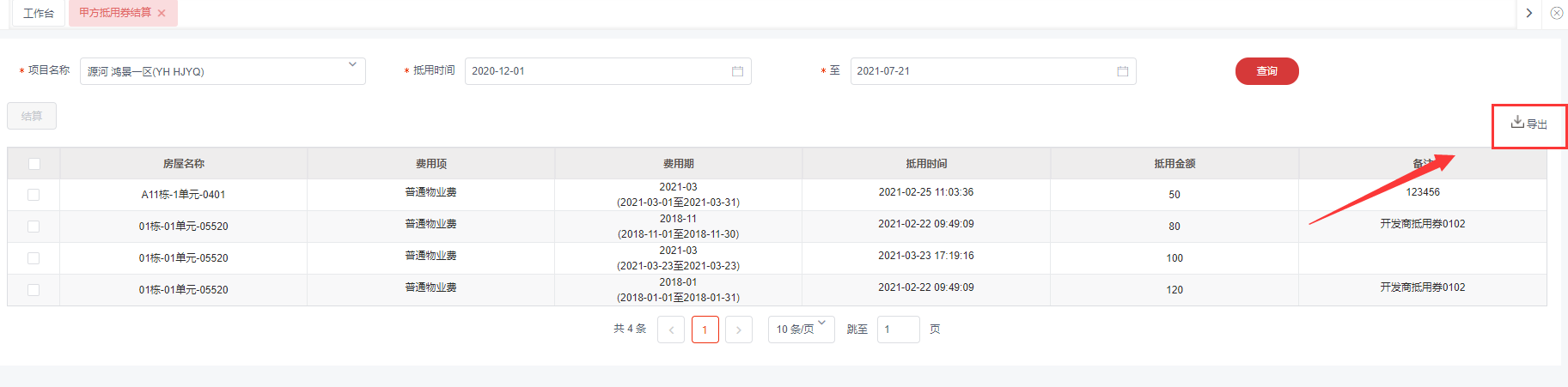Open the 10 条/页 page size dropdown
1568x387 pixels.
[x=801, y=330]
